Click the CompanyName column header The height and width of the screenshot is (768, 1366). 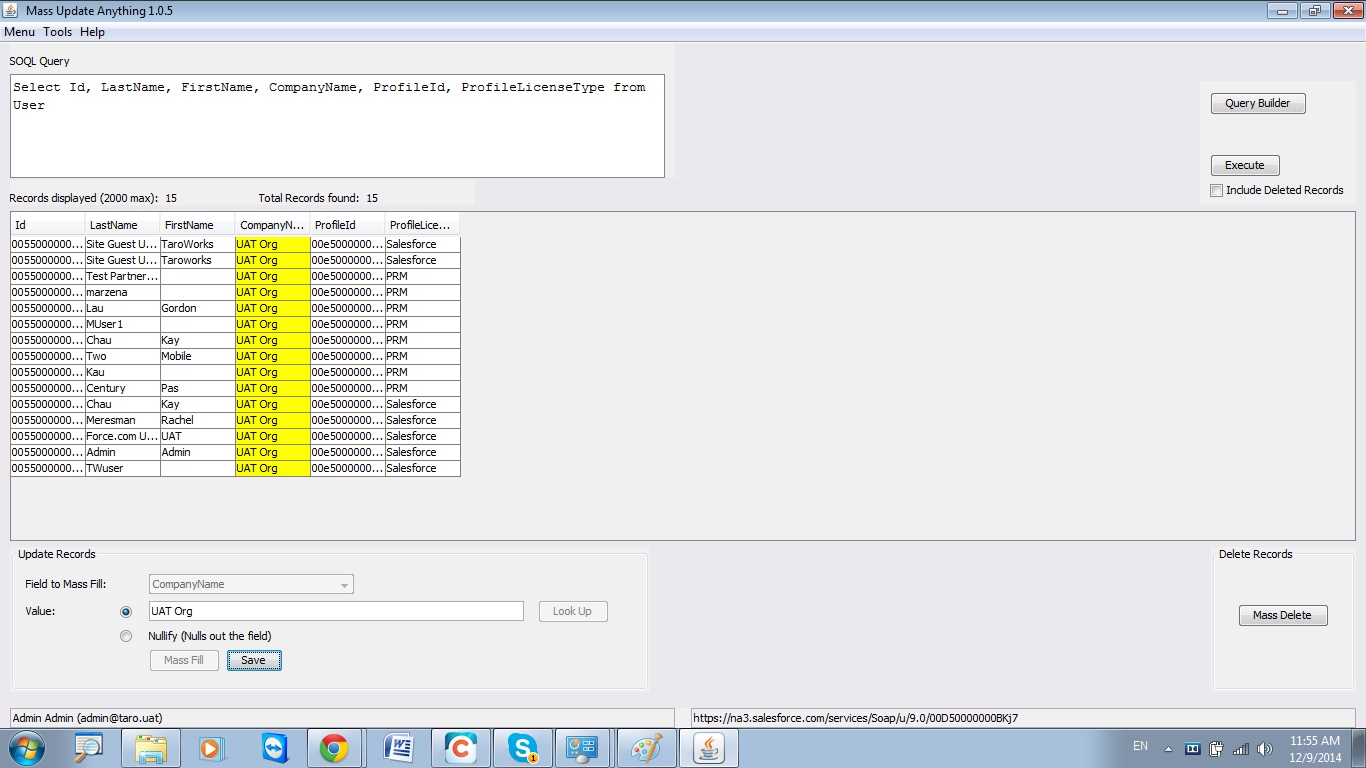click(x=273, y=225)
